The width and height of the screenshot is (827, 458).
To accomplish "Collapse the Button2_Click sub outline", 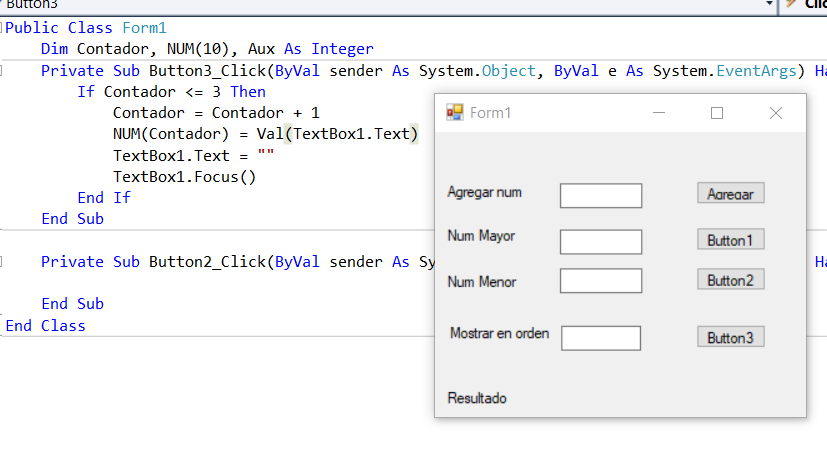I will click(2, 261).
